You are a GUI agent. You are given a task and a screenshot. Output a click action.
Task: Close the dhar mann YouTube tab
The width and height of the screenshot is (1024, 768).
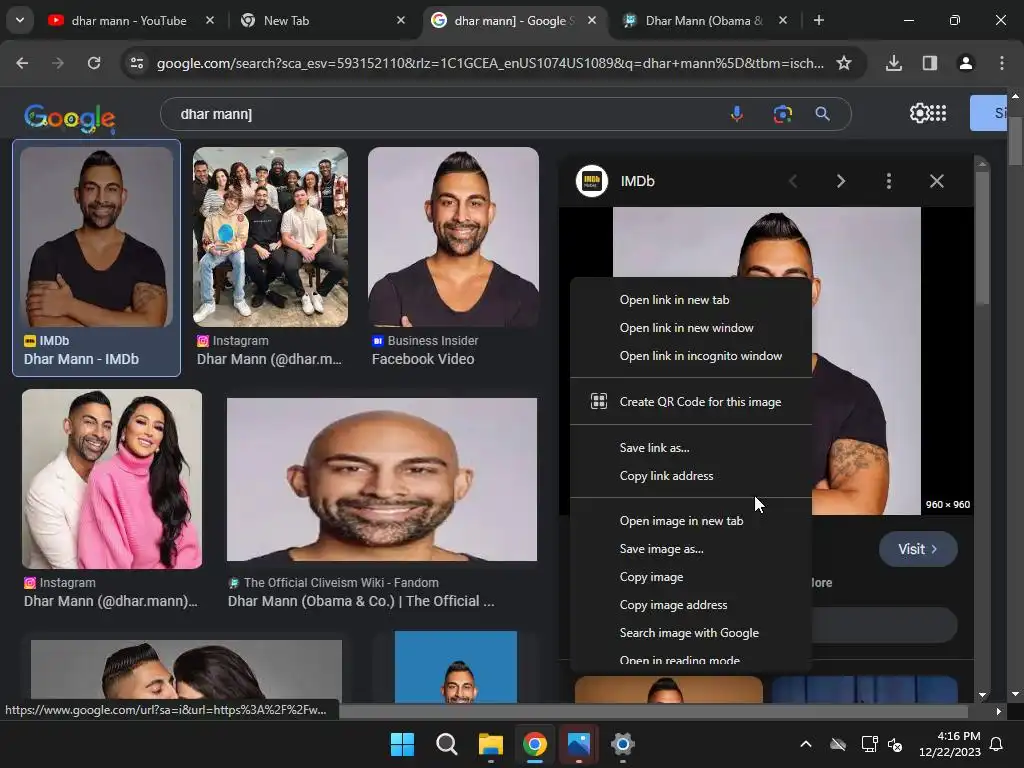pos(210,20)
